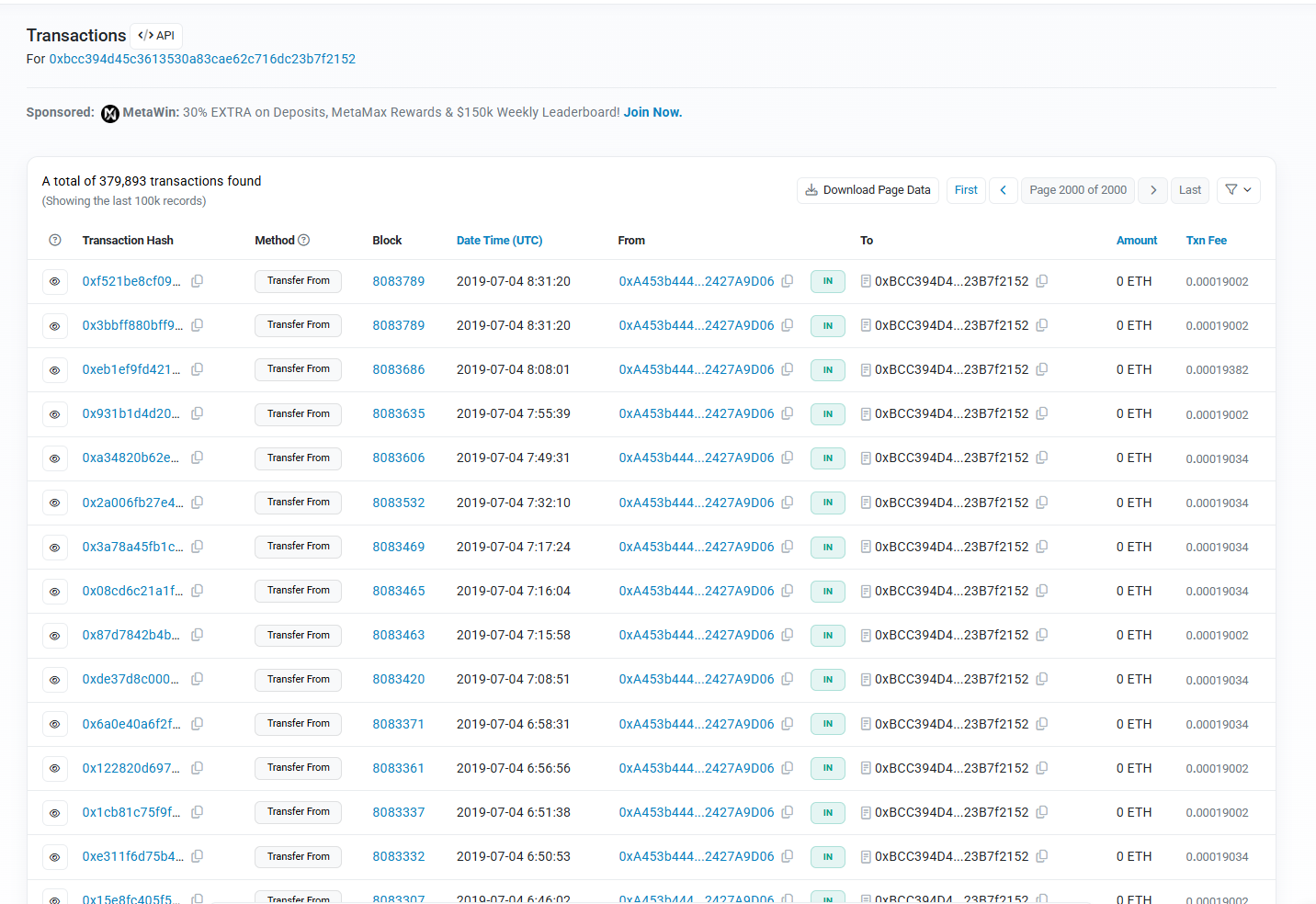Toggle quick-view eye for transaction 0x122820d697
Screen dimensions: 1316x904
pyautogui.click(x=55, y=768)
